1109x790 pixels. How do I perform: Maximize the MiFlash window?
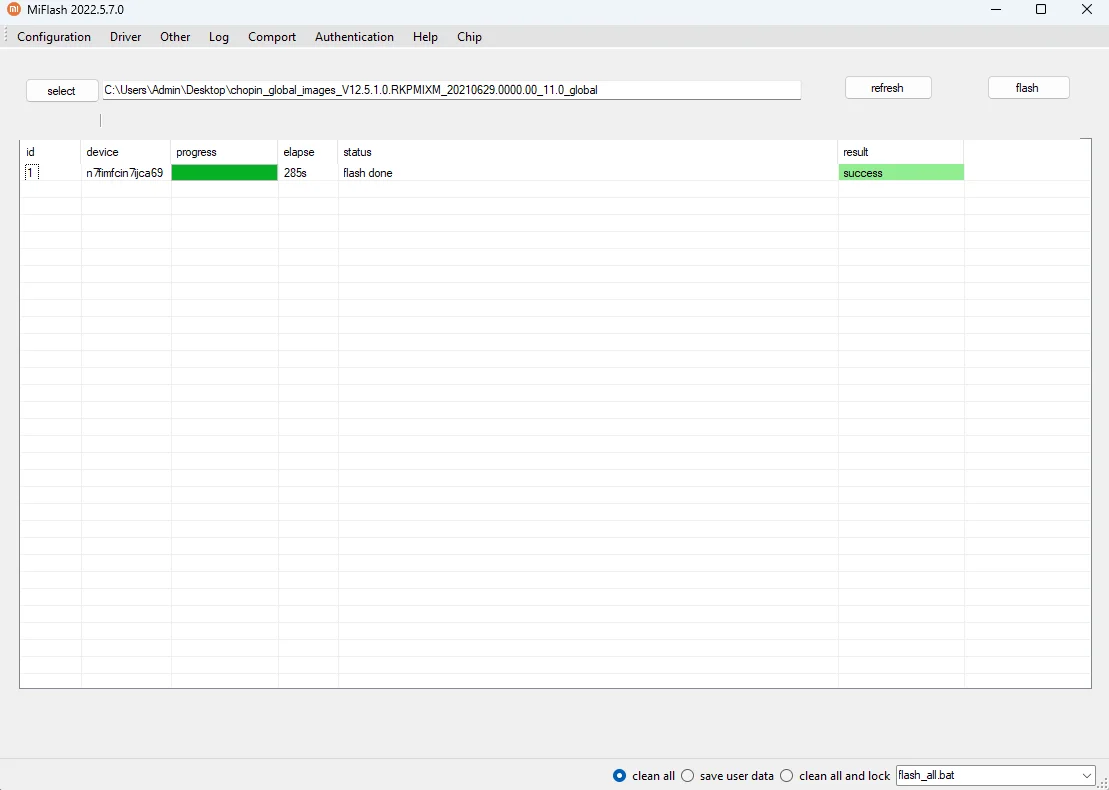tap(1040, 9)
